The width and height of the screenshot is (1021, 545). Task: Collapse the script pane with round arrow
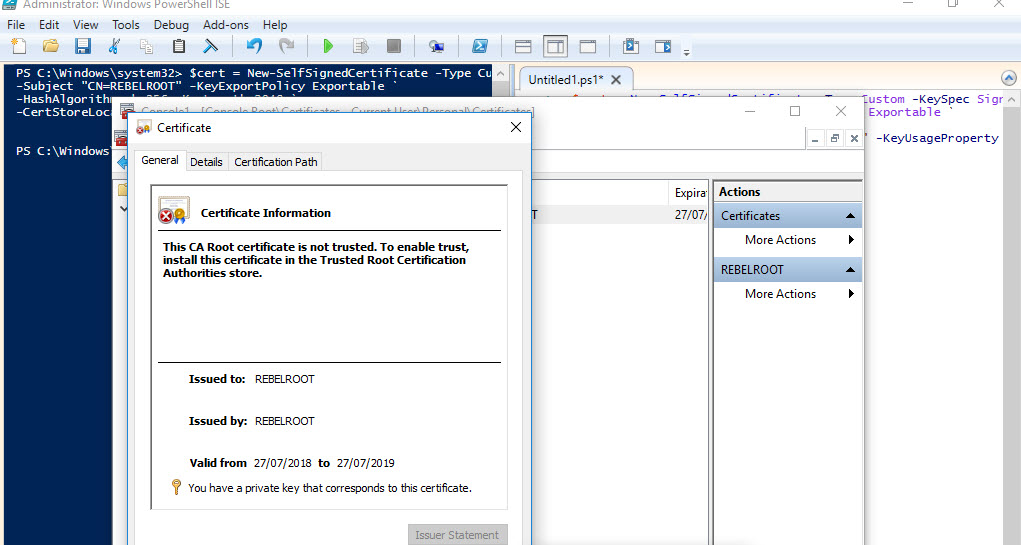point(1008,78)
